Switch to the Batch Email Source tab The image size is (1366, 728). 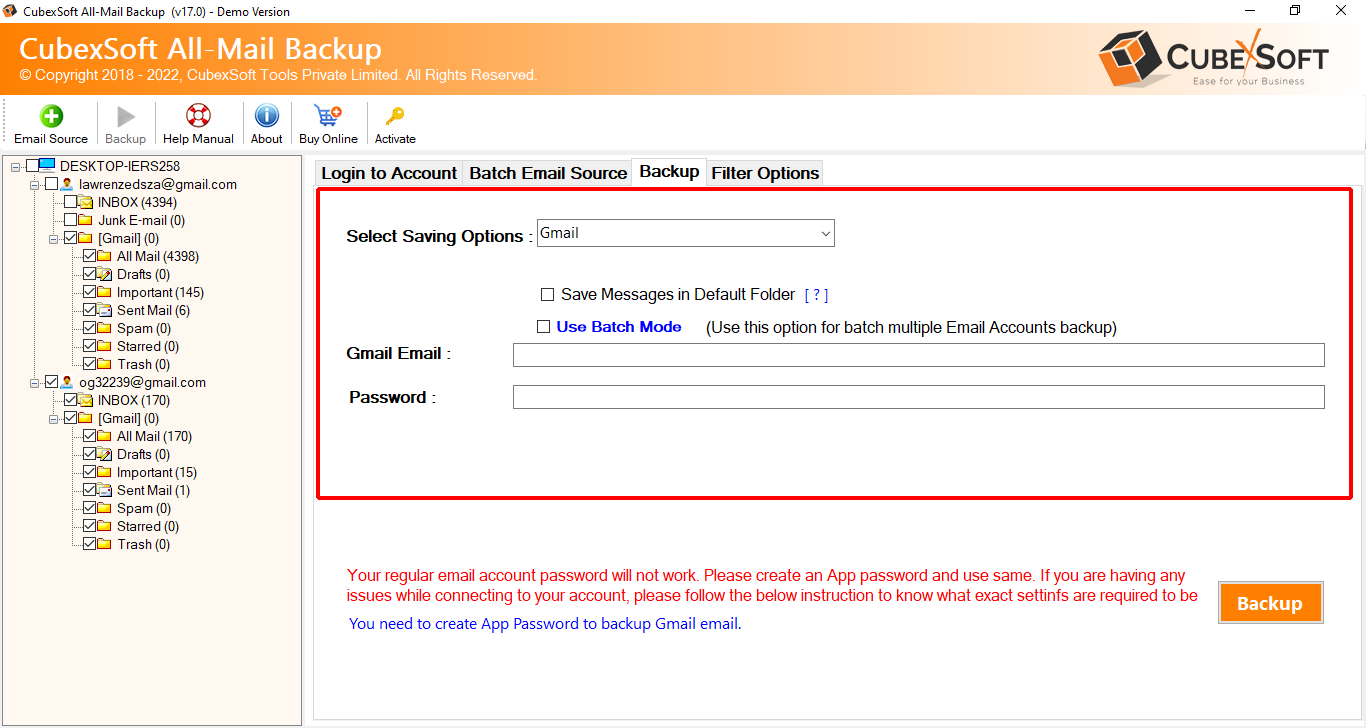(548, 173)
